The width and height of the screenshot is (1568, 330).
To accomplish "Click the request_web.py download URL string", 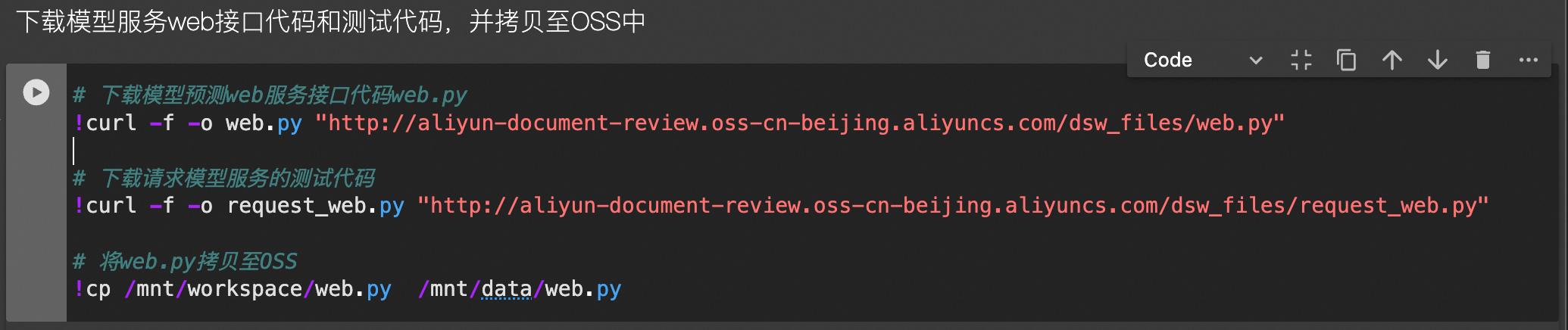I will pyautogui.click(x=952, y=206).
